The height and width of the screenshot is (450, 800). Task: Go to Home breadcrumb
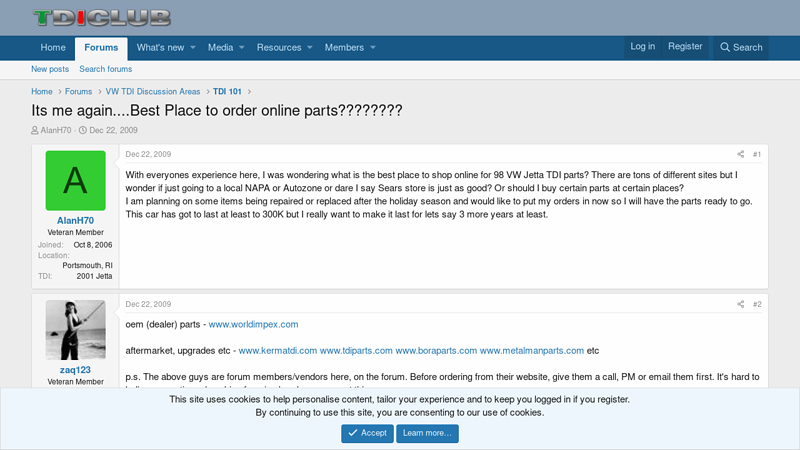click(x=42, y=91)
